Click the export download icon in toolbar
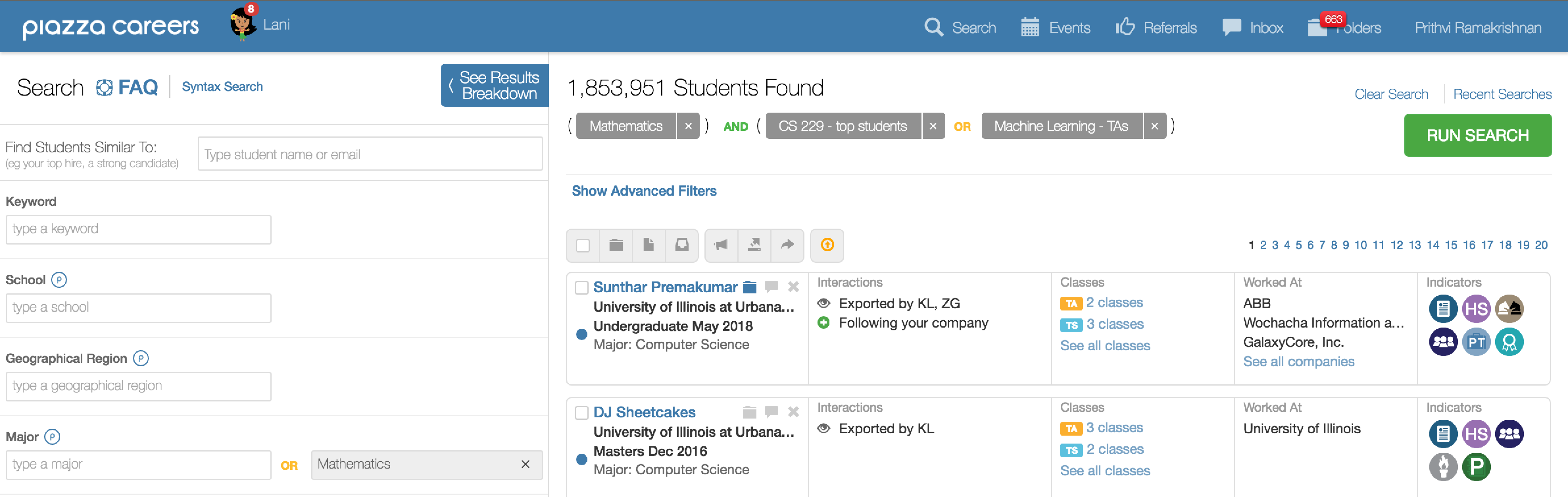 (x=754, y=245)
